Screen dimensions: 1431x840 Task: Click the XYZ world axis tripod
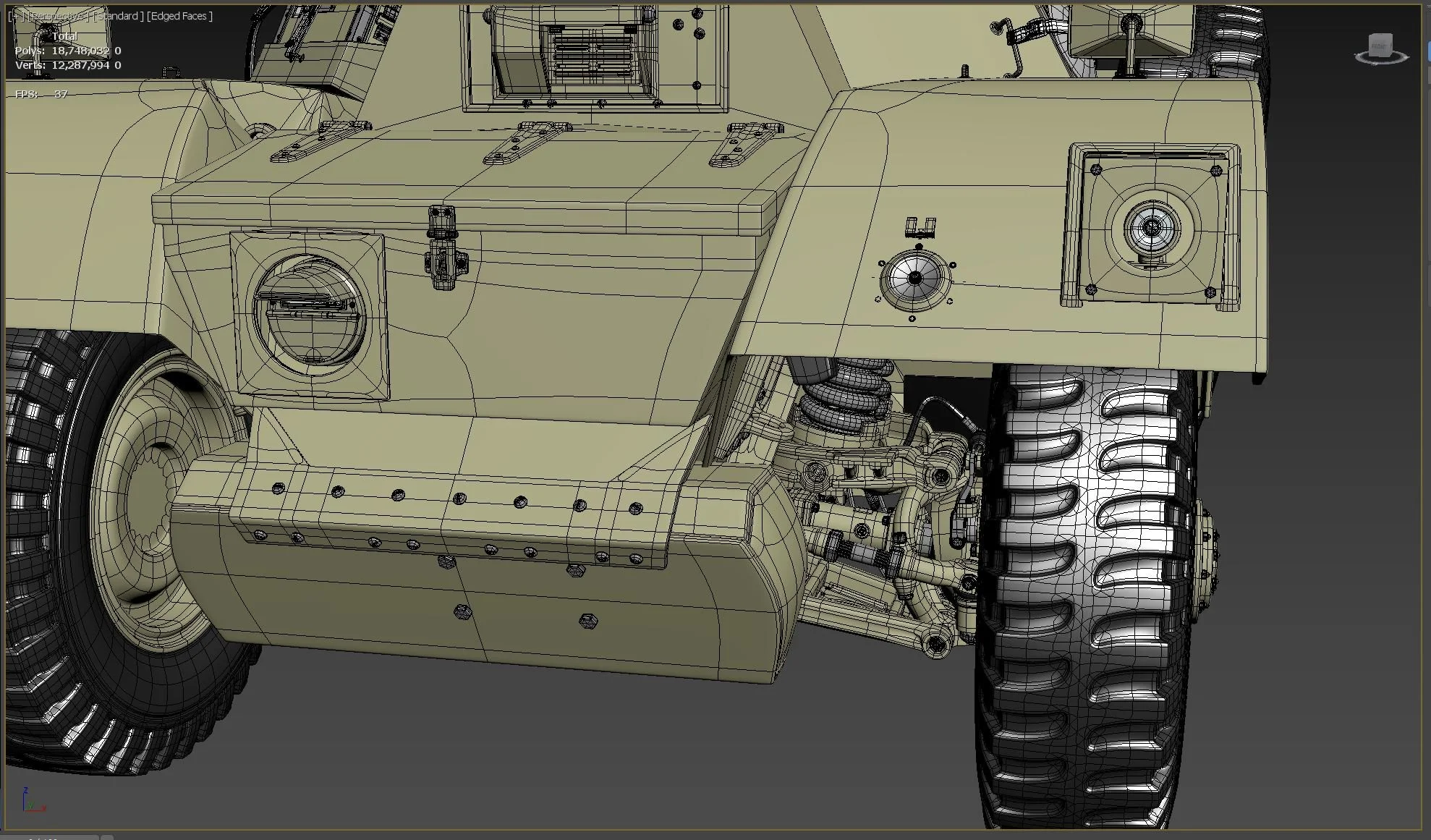pyautogui.click(x=30, y=802)
